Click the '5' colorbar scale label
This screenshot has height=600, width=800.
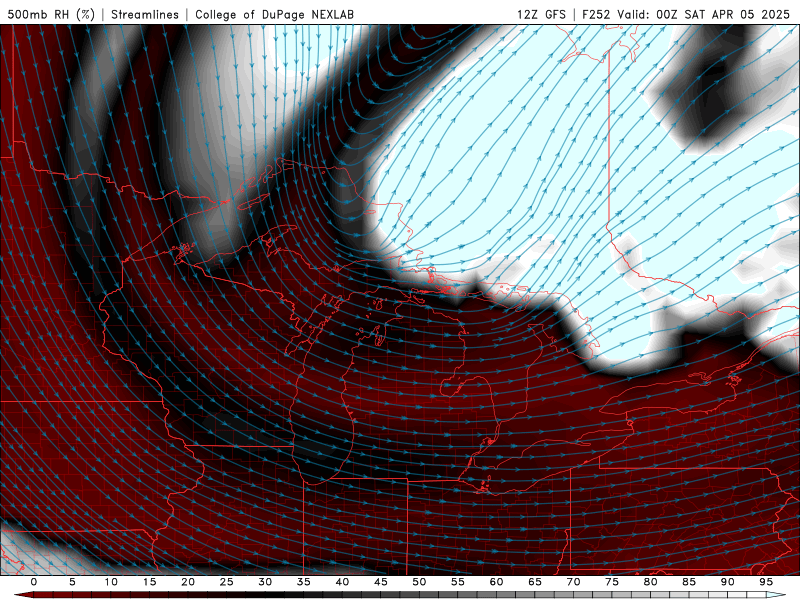(72, 582)
